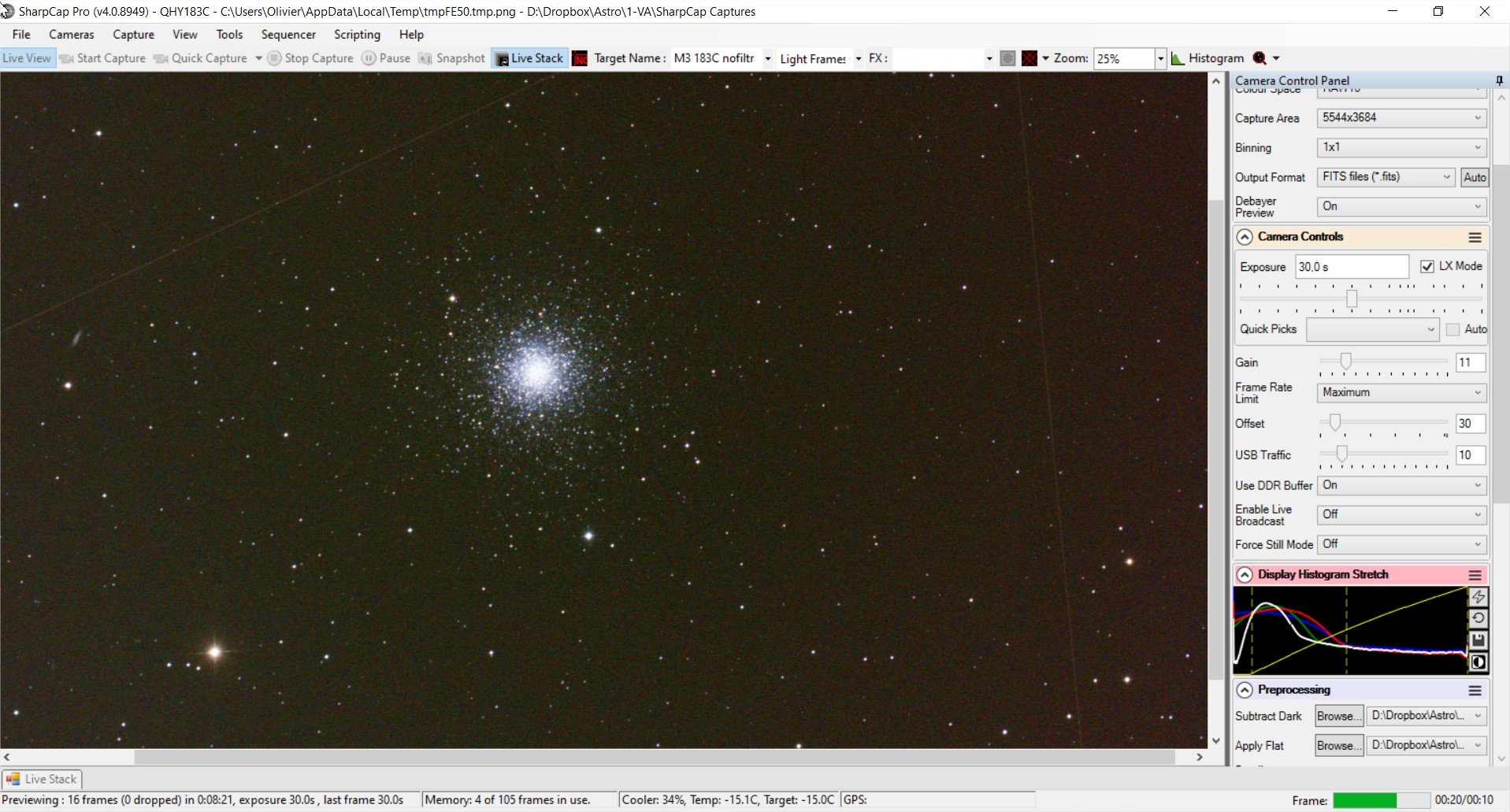Save the stretch using the floppy disk icon
Screen dimensions: 1510x812
coord(1478,640)
